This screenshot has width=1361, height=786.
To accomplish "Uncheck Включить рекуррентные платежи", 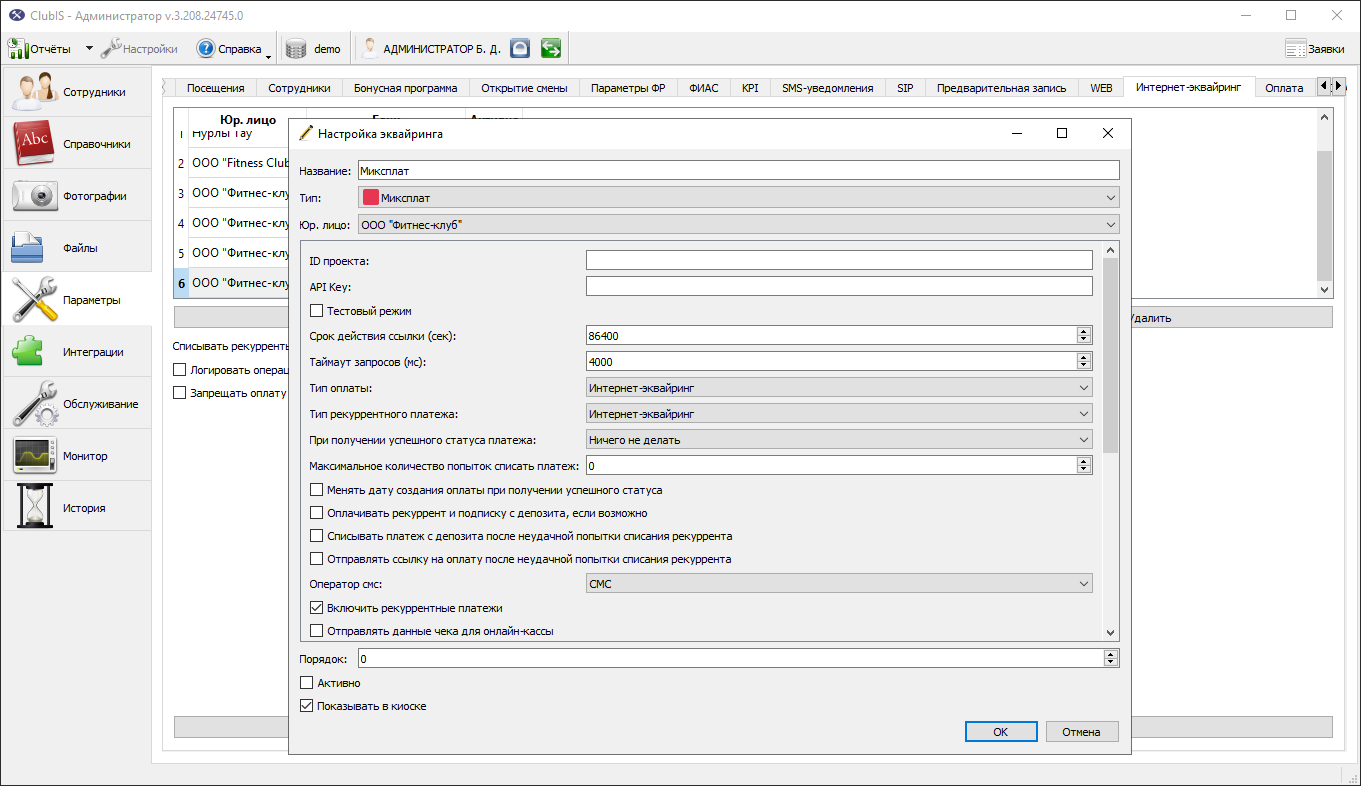I will [x=317, y=608].
